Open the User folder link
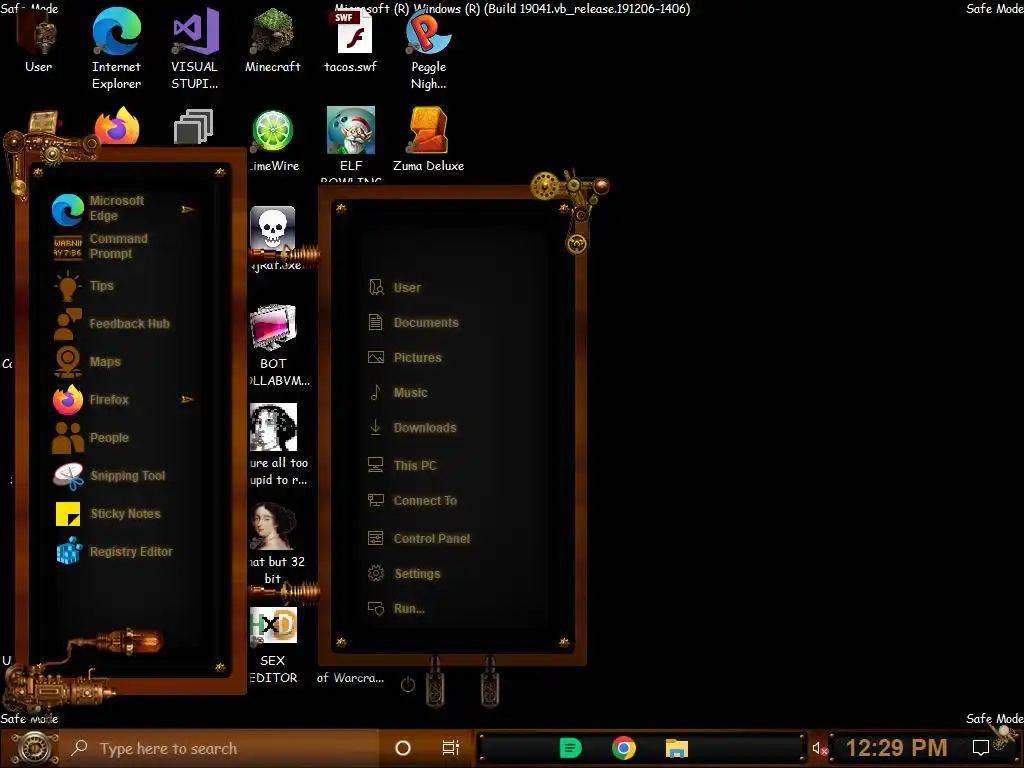This screenshot has height=768, width=1024. point(394,287)
